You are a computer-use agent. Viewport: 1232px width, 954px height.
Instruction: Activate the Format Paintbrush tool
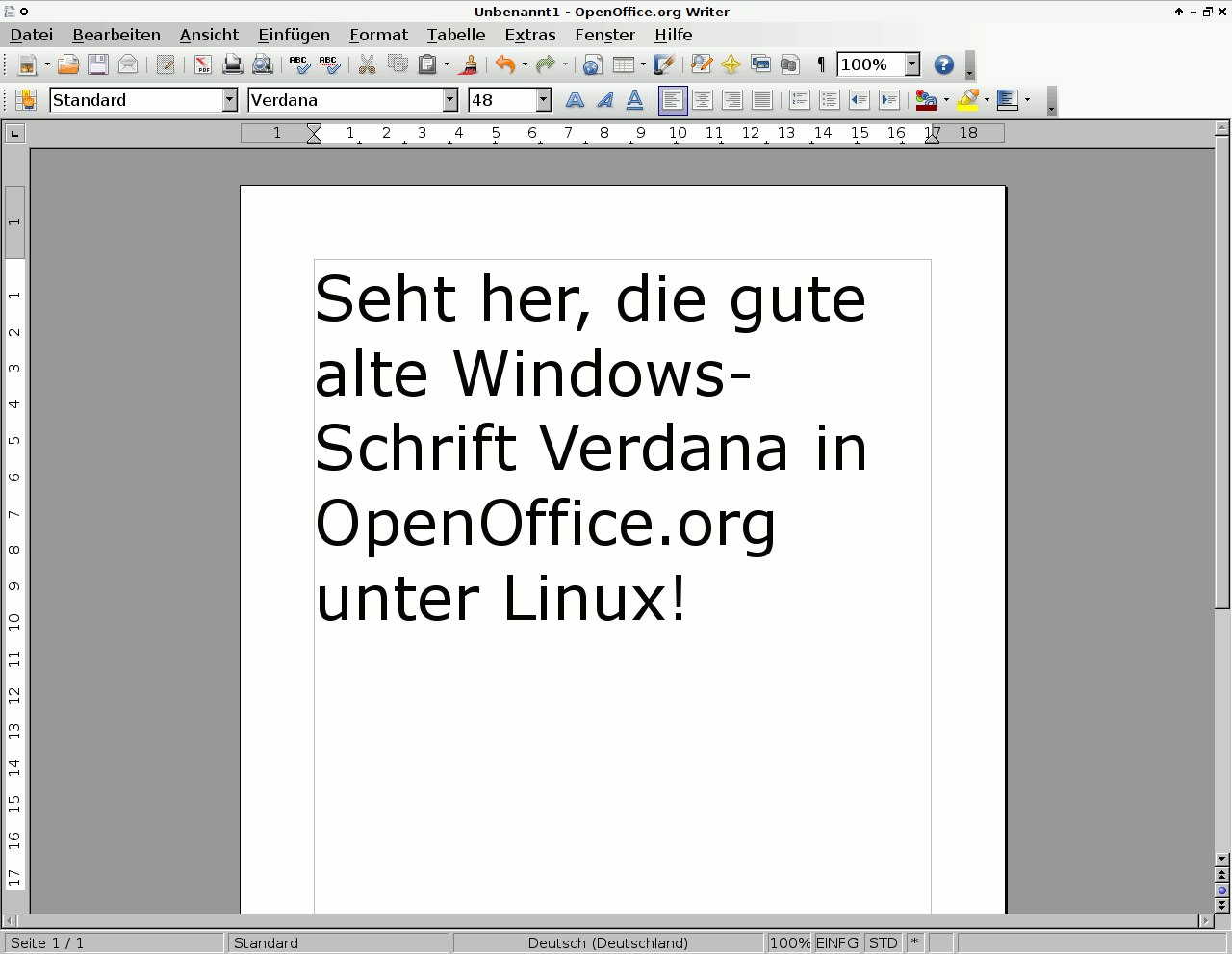[470, 64]
